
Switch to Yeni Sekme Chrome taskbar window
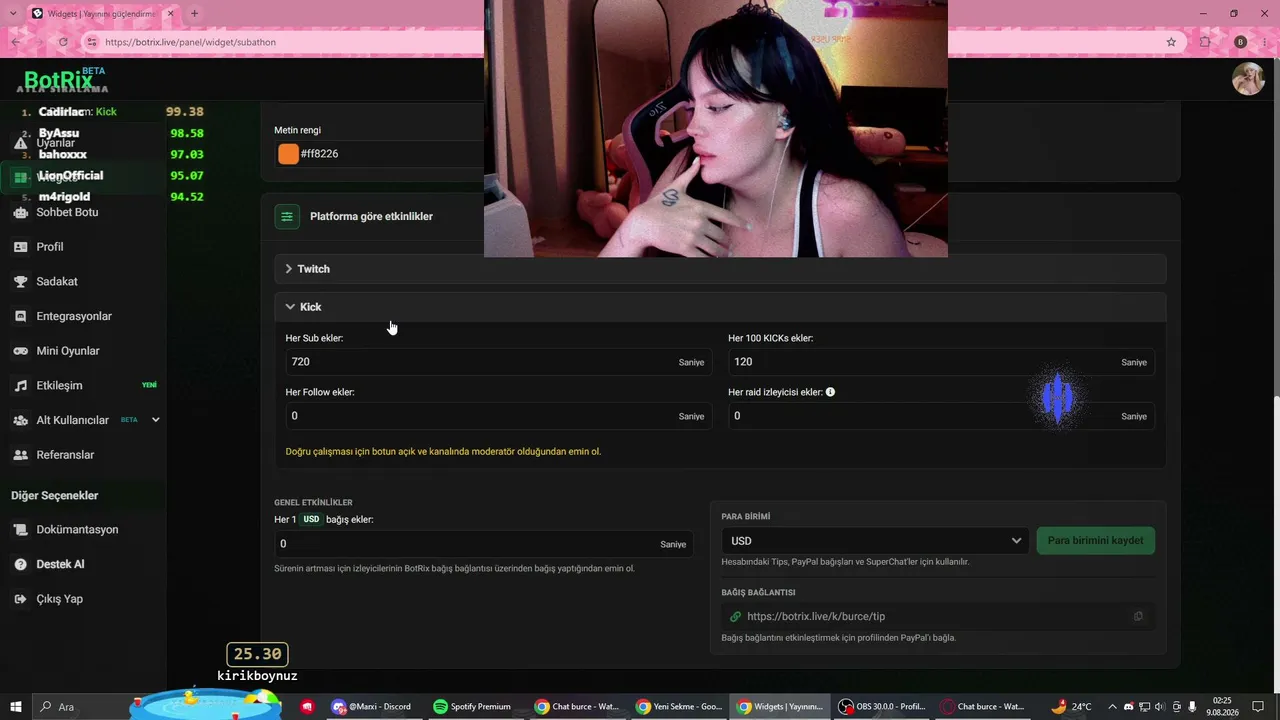coord(678,707)
